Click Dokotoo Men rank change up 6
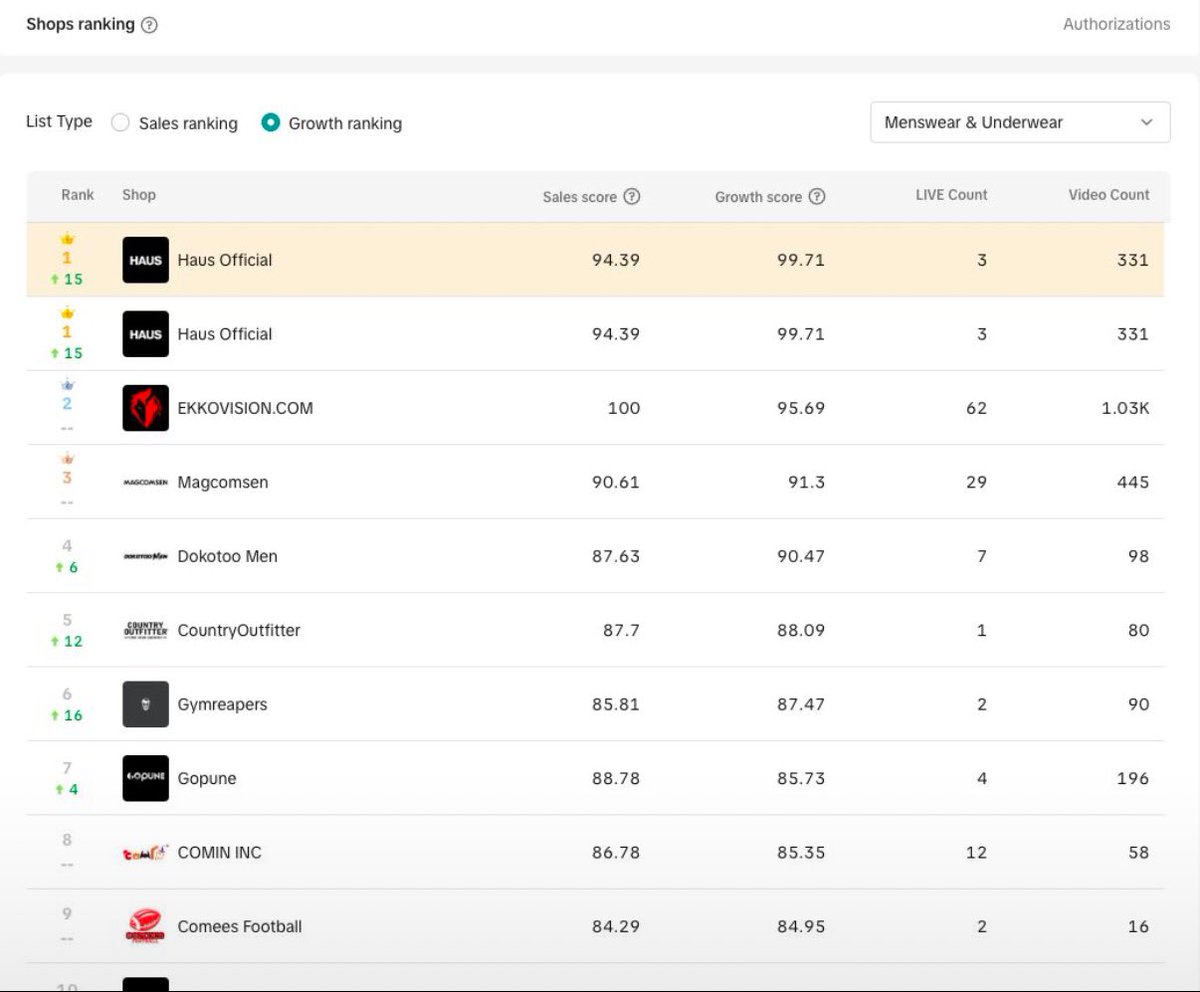This screenshot has height=992, width=1200. pos(67,567)
